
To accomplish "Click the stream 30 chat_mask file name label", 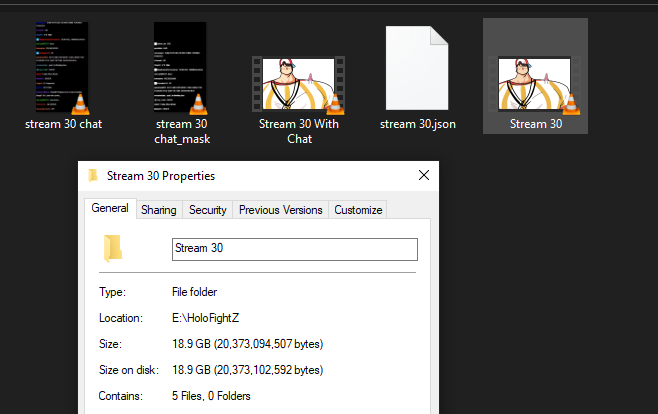I will tap(182, 131).
